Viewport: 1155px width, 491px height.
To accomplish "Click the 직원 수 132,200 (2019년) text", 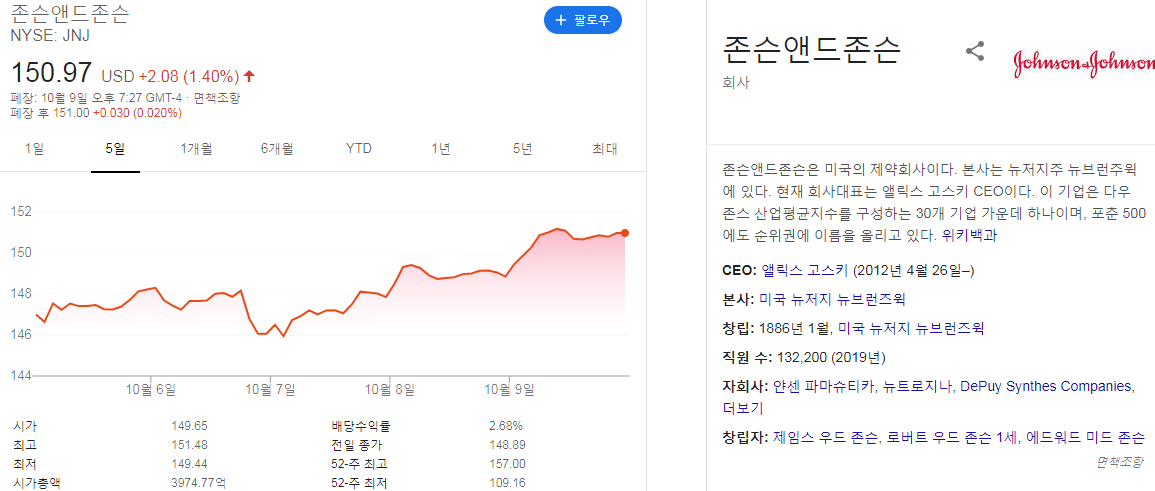I will (804, 357).
